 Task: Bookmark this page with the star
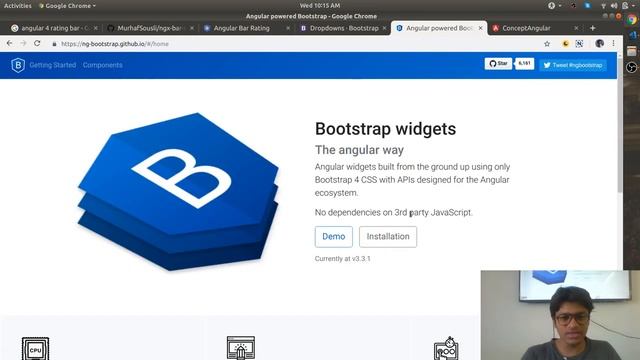[x=547, y=44]
